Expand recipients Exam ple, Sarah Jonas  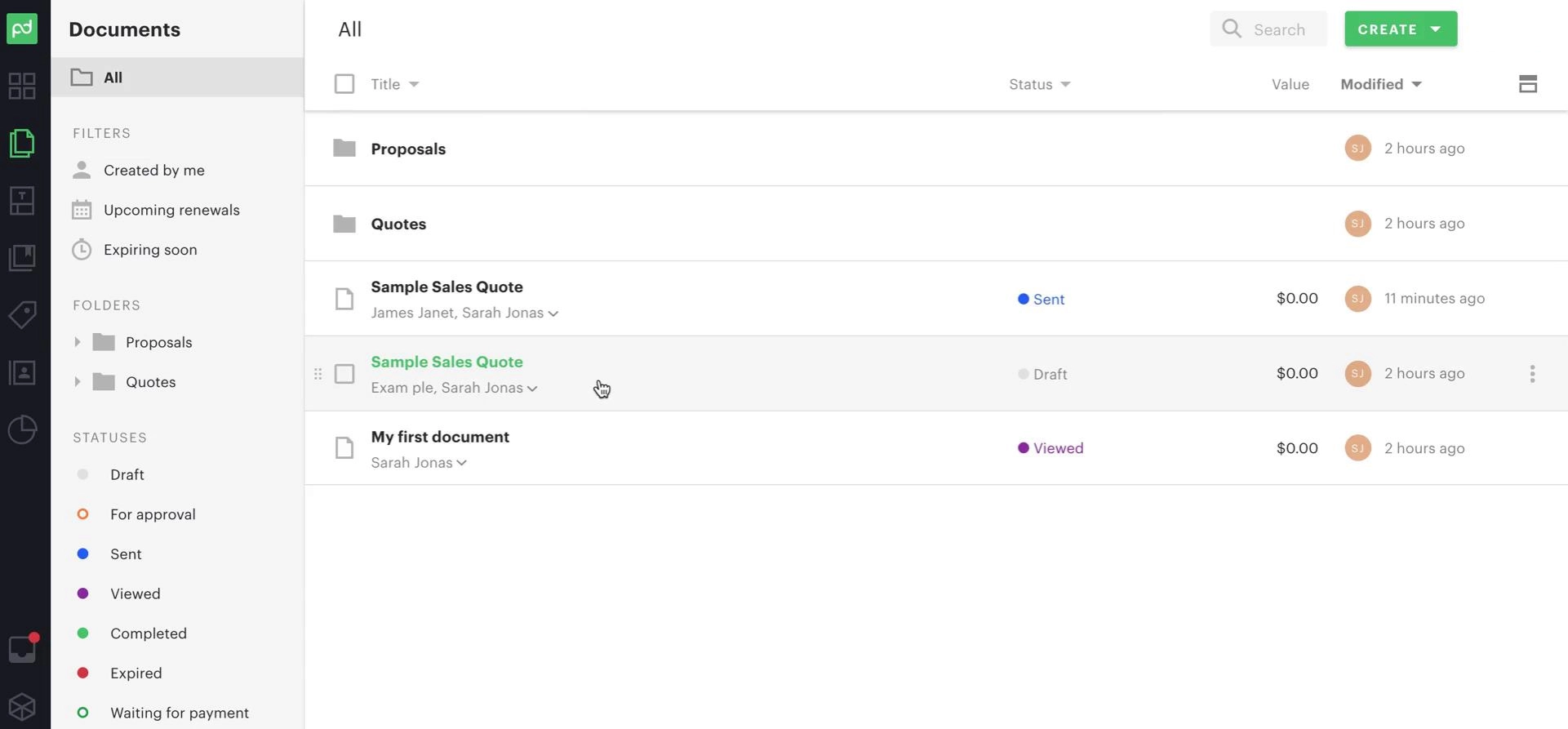pos(532,389)
